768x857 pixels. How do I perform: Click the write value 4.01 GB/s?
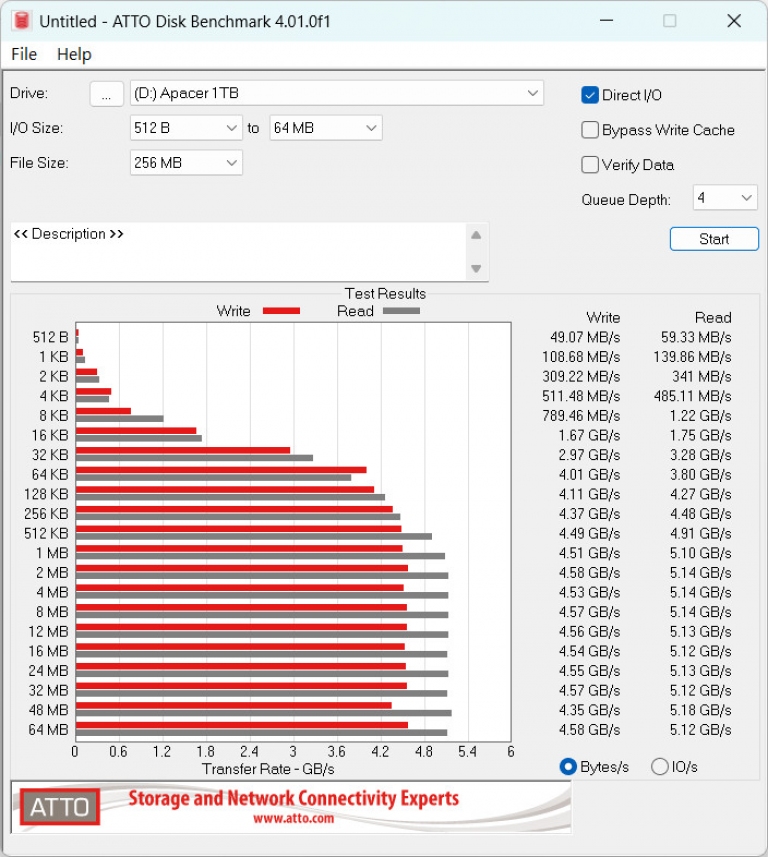[589, 474]
